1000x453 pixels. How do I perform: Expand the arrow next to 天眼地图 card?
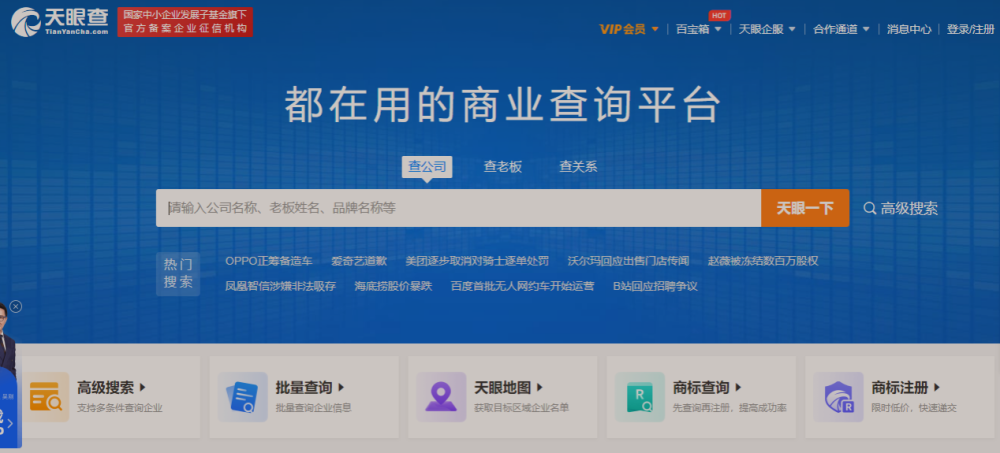[x=540, y=387]
